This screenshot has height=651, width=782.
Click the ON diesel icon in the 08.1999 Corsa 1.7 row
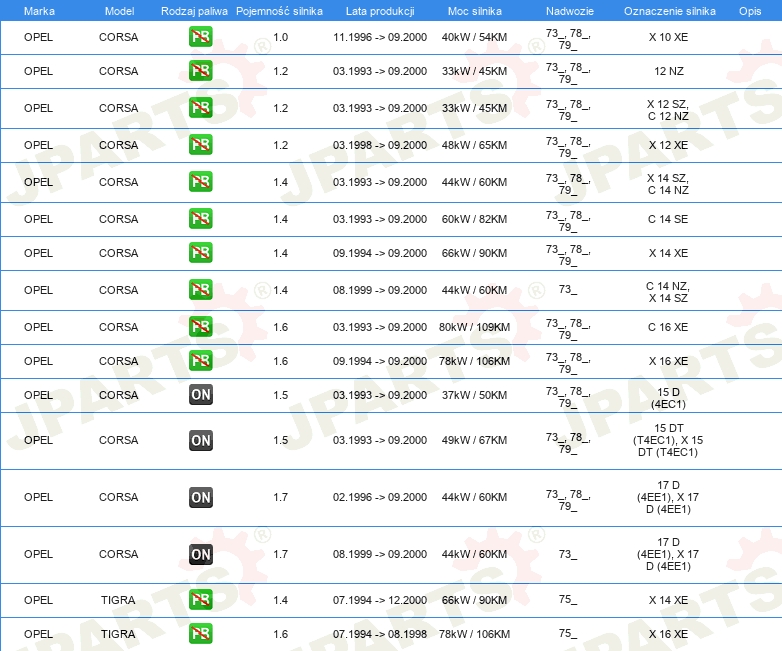click(200, 554)
